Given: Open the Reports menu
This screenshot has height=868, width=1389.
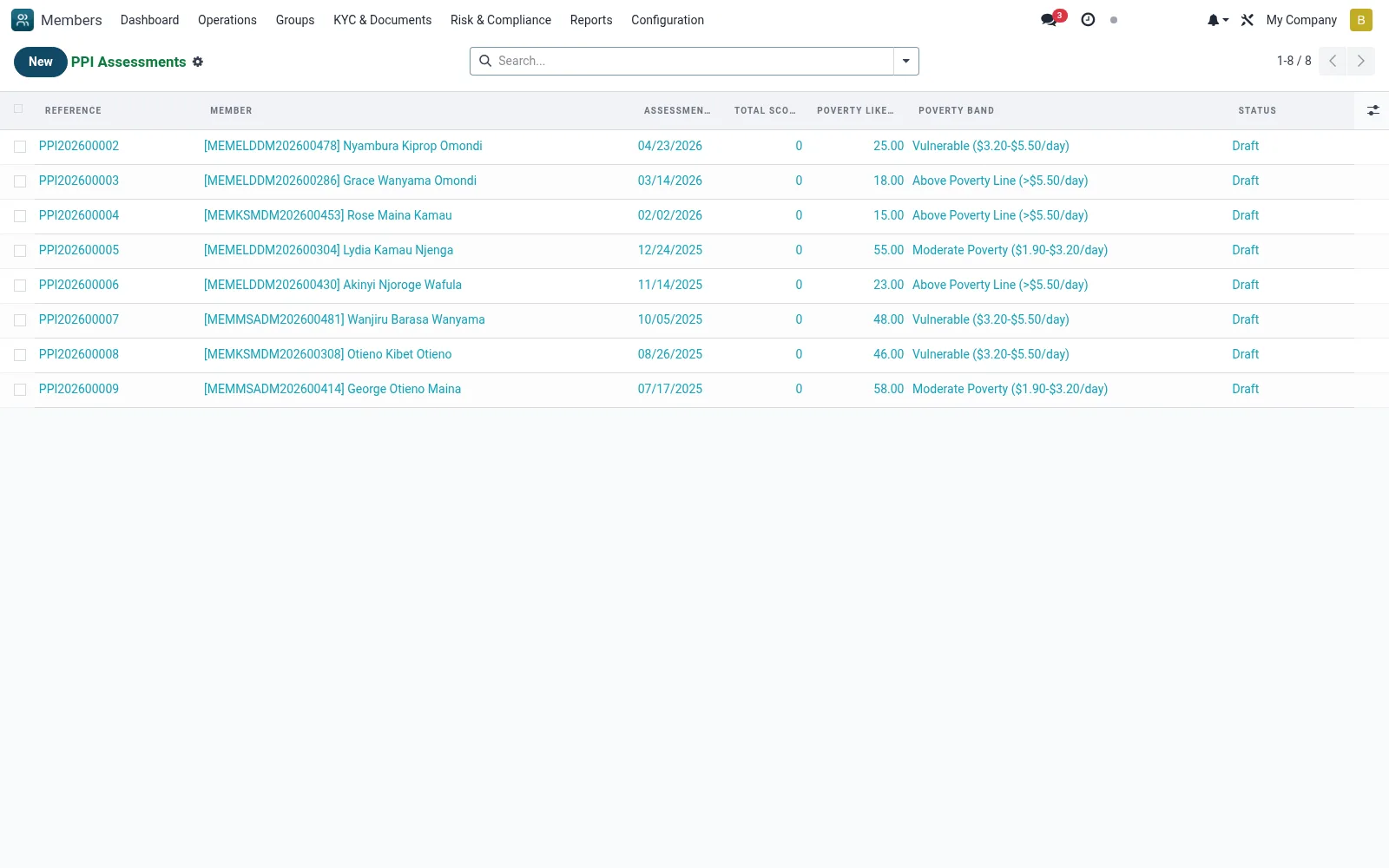Looking at the screenshot, I should (x=591, y=20).
